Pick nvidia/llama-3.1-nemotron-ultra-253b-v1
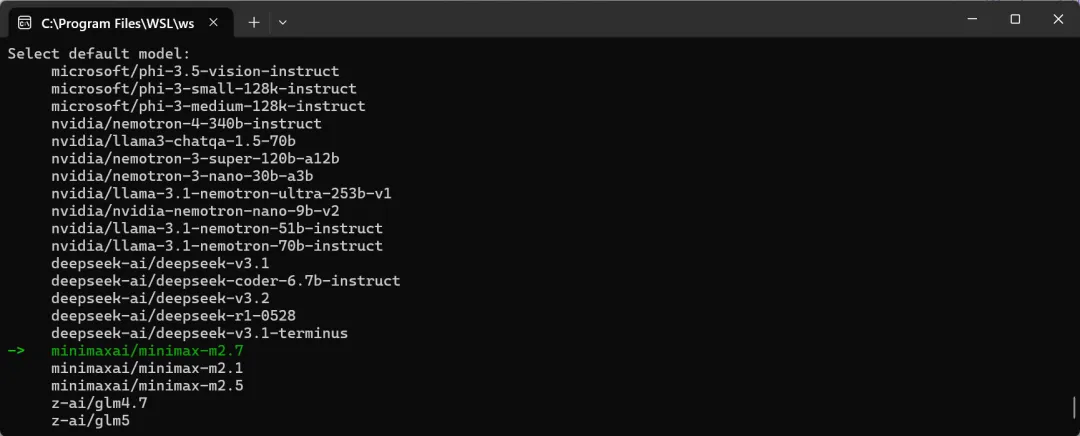 pyautogui.click(x=221, y=193)
